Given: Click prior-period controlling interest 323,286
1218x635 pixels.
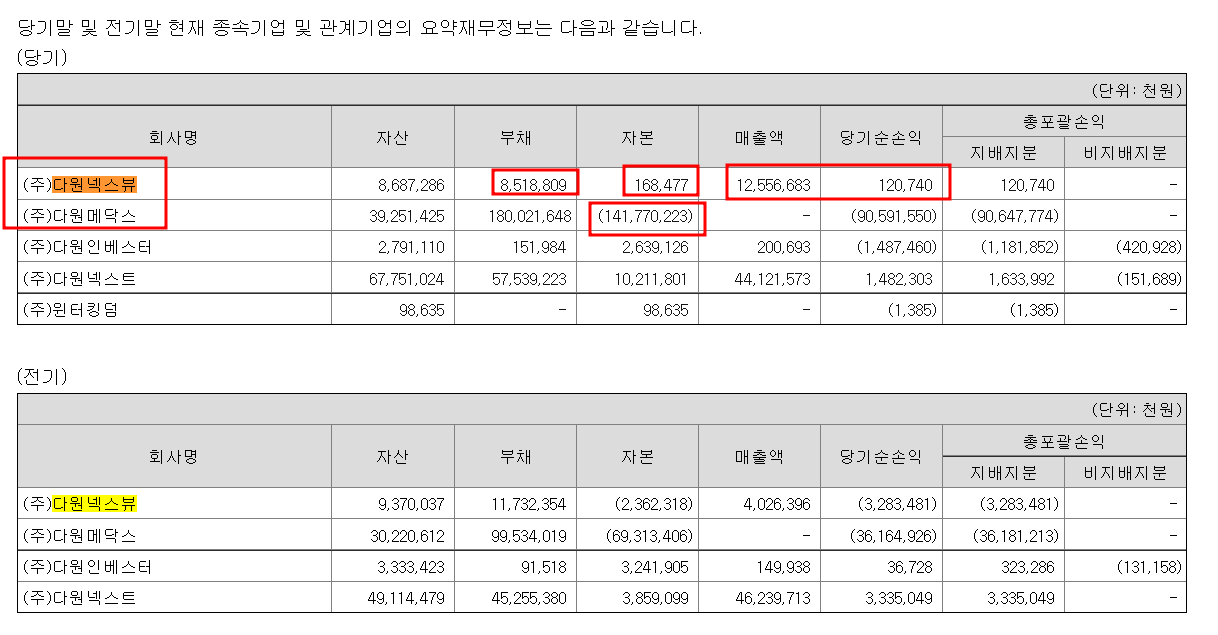Looking at the screenshot, I should [x=1028, y=567].
